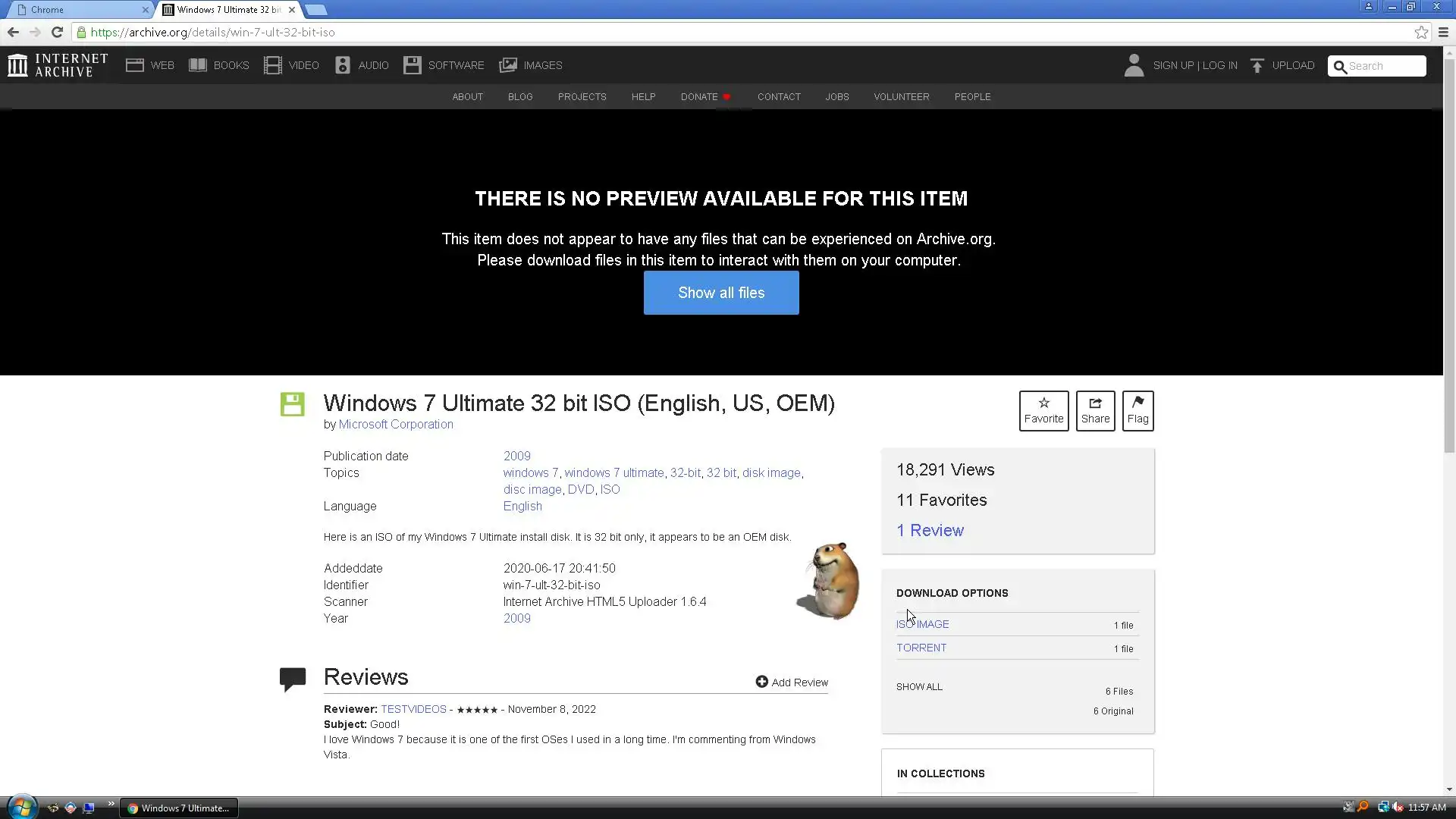The width and height of the screenshot is (1456, 819).
Task: Open the Images section icon
Action: pos(507,65)
